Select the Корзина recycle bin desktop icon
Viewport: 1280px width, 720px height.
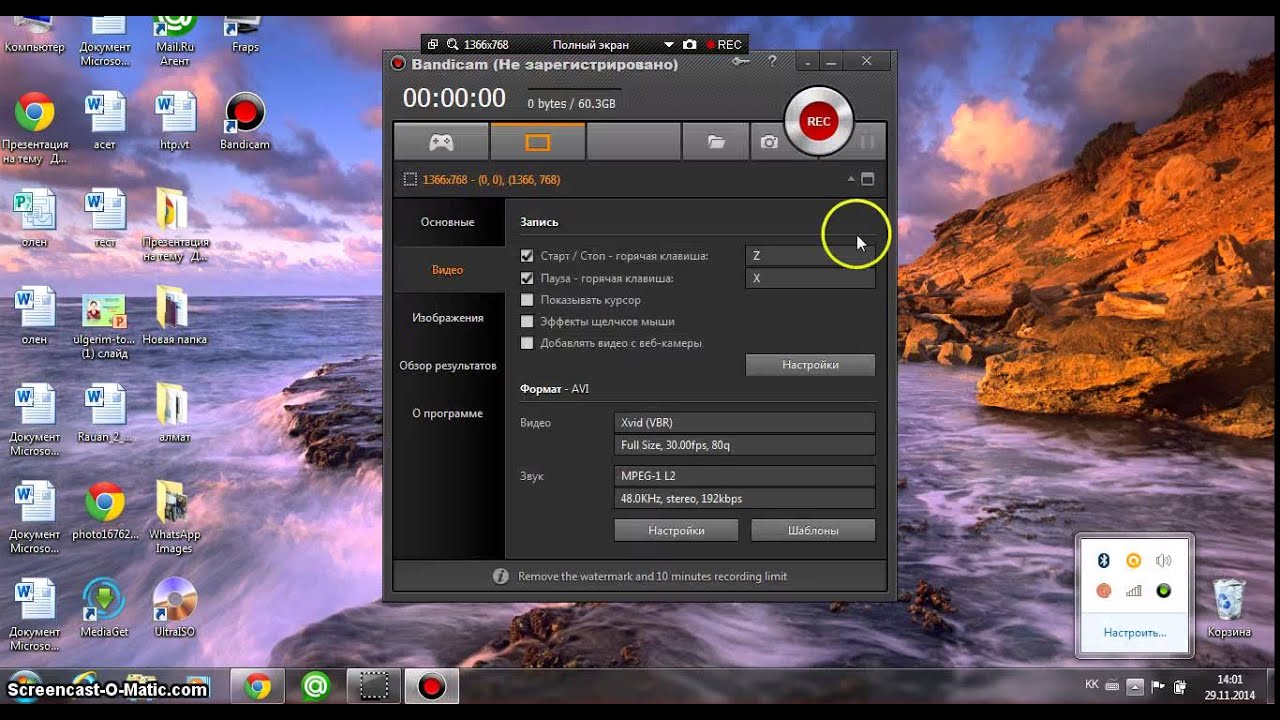pyautogui.click(x=1229, y=608)
